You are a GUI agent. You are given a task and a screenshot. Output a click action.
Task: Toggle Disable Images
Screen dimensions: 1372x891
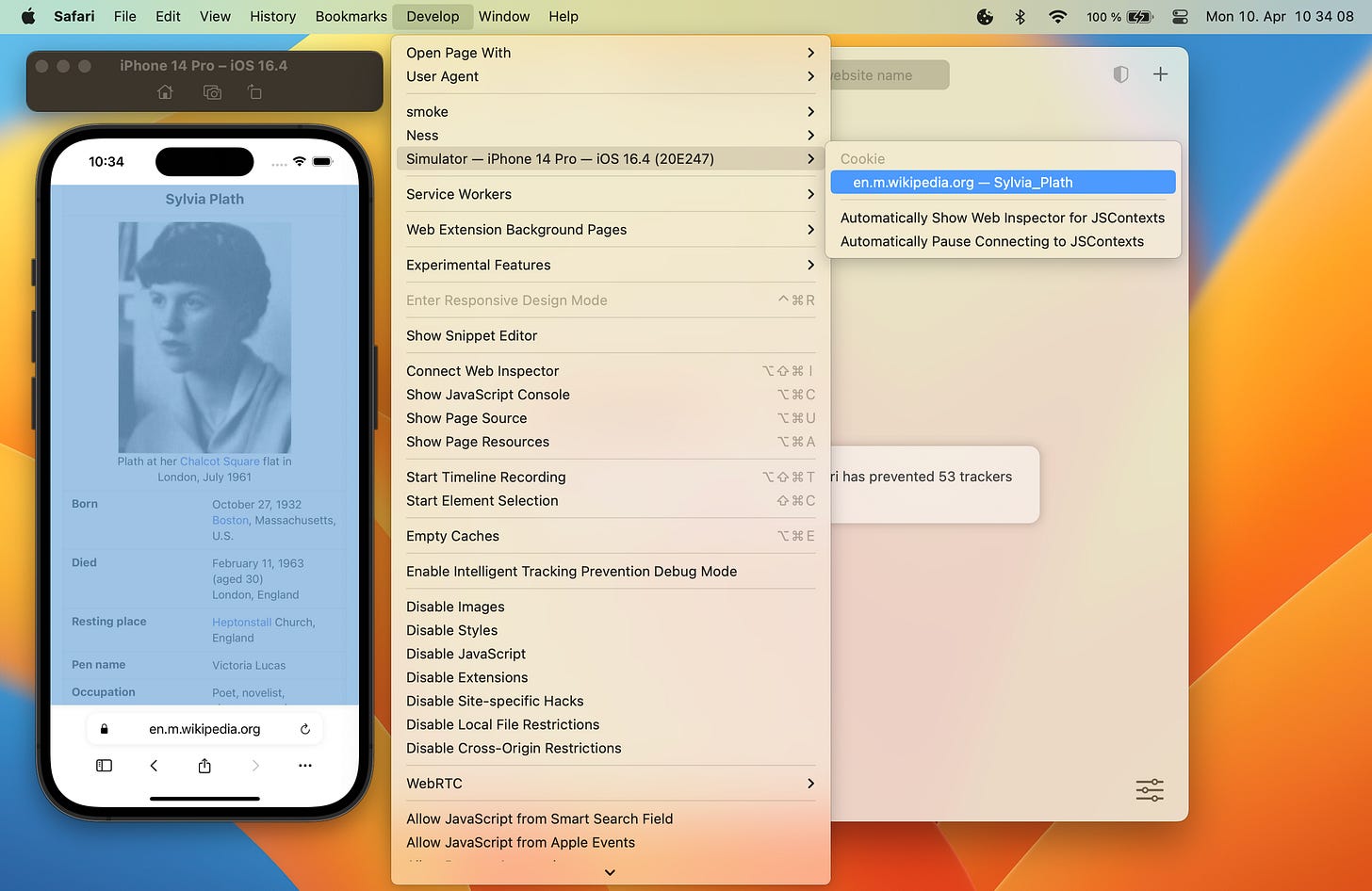(611, 607)
